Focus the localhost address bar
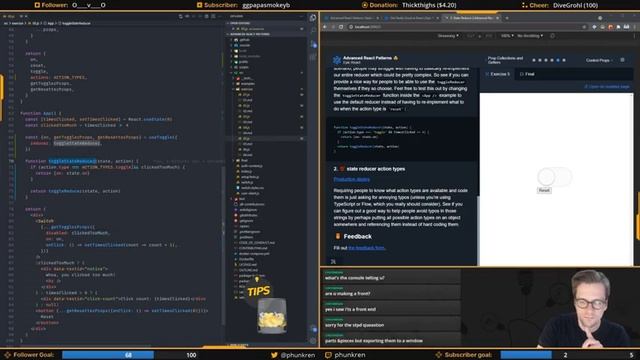The height and width of the screenshot is (360, 640). click(465, 27)
